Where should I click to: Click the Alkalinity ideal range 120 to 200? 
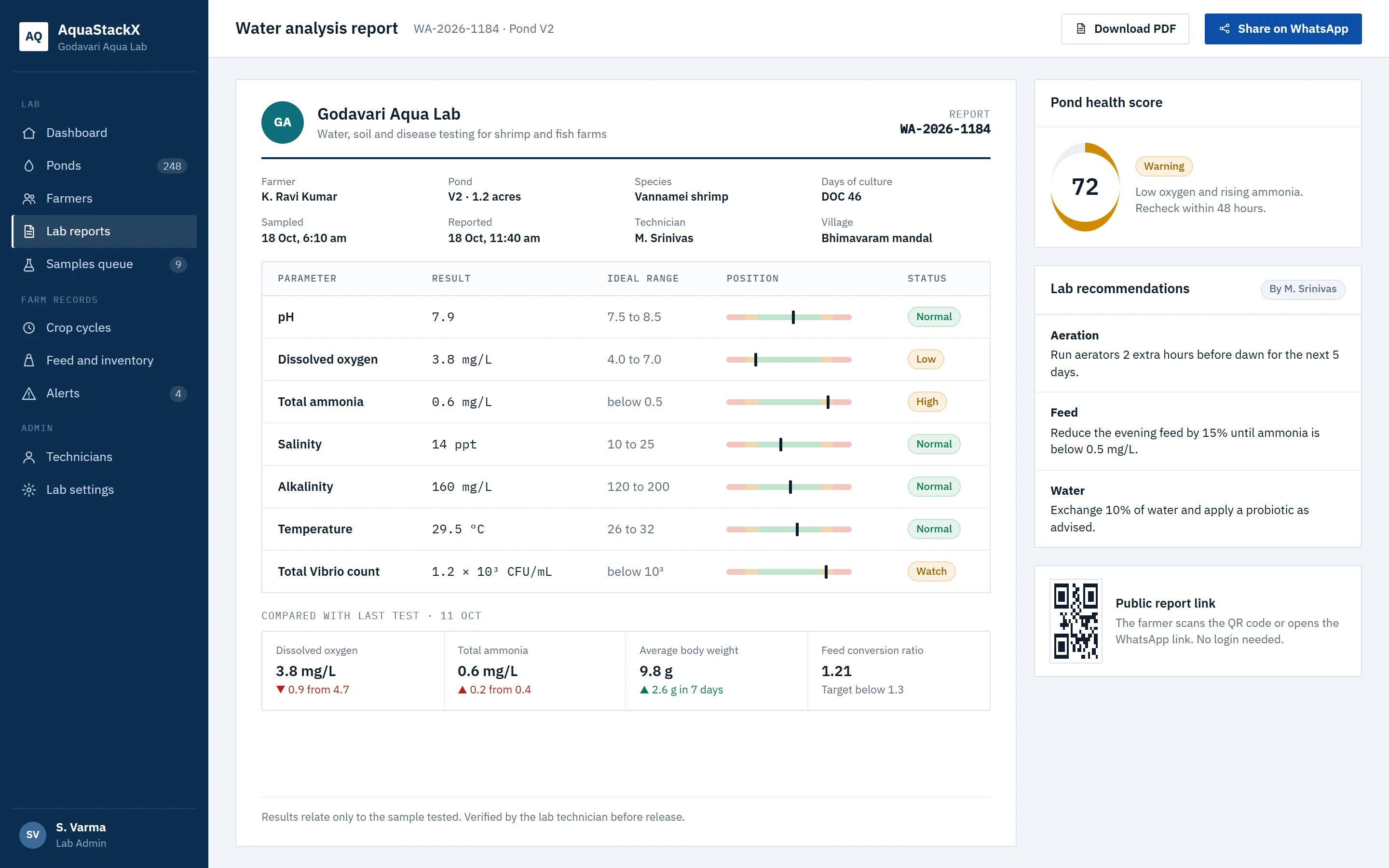(638, 487)
